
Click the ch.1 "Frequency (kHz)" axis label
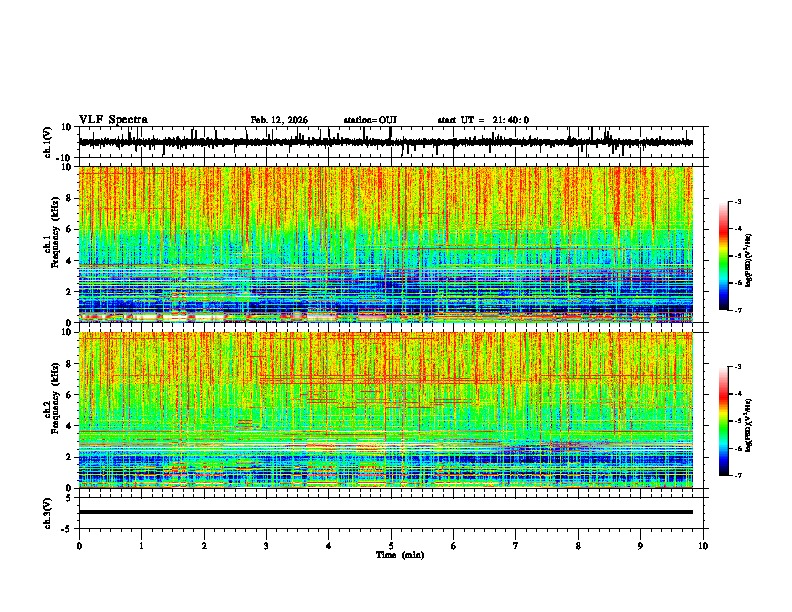point(55,233)
